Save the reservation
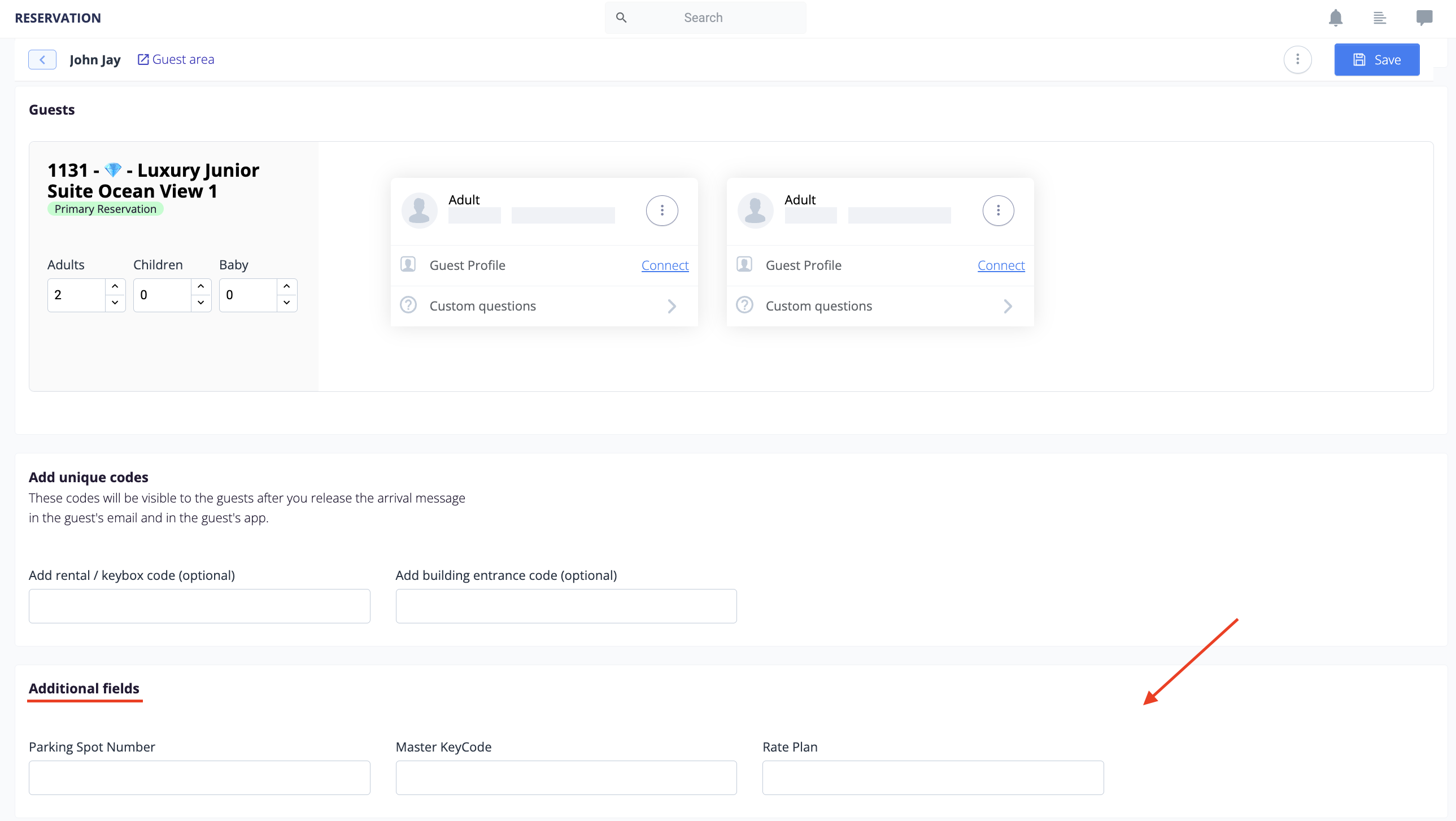 tap(1376, 59)
